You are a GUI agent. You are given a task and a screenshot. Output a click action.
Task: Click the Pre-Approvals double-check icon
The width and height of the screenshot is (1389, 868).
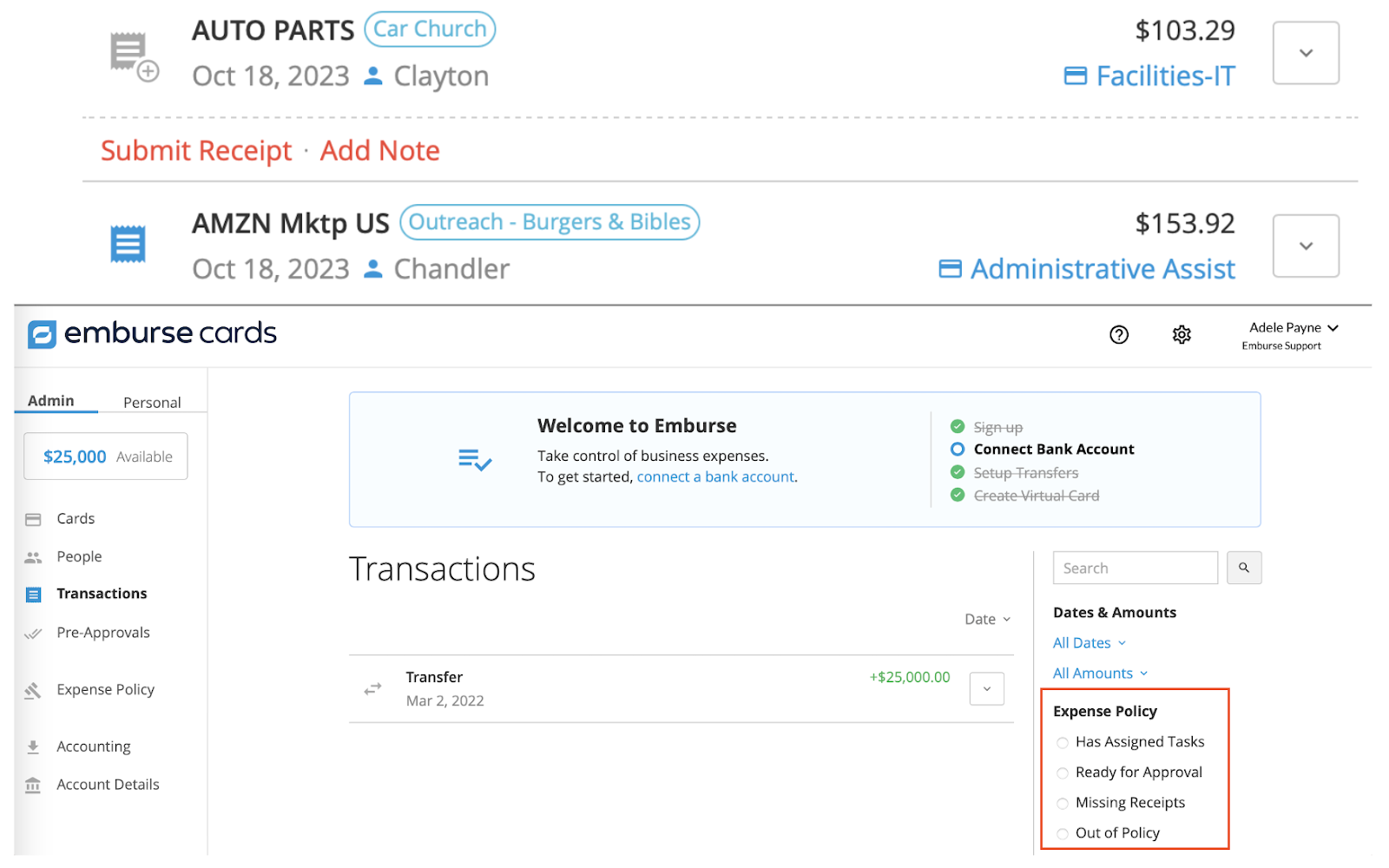pyautogui.click(x=33, y=634)
